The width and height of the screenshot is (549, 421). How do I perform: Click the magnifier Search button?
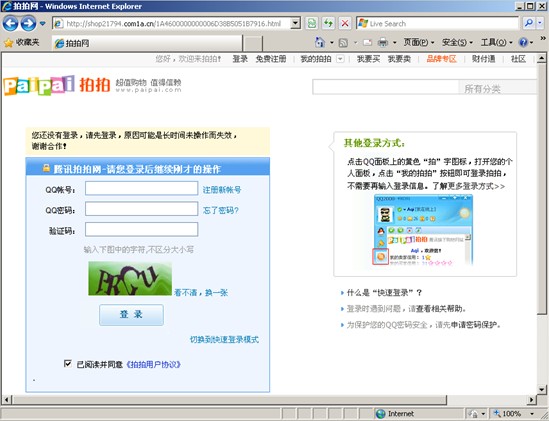529,23
